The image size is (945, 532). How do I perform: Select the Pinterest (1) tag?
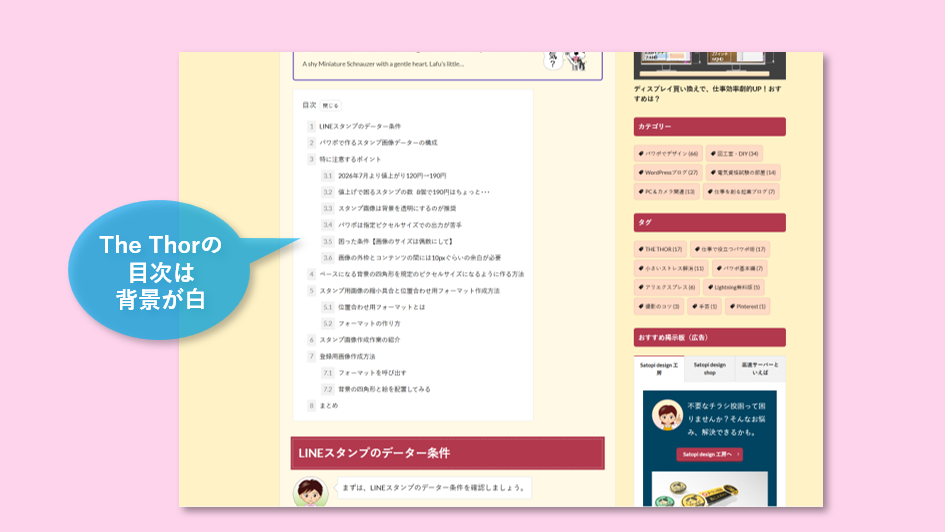[747, 307]
